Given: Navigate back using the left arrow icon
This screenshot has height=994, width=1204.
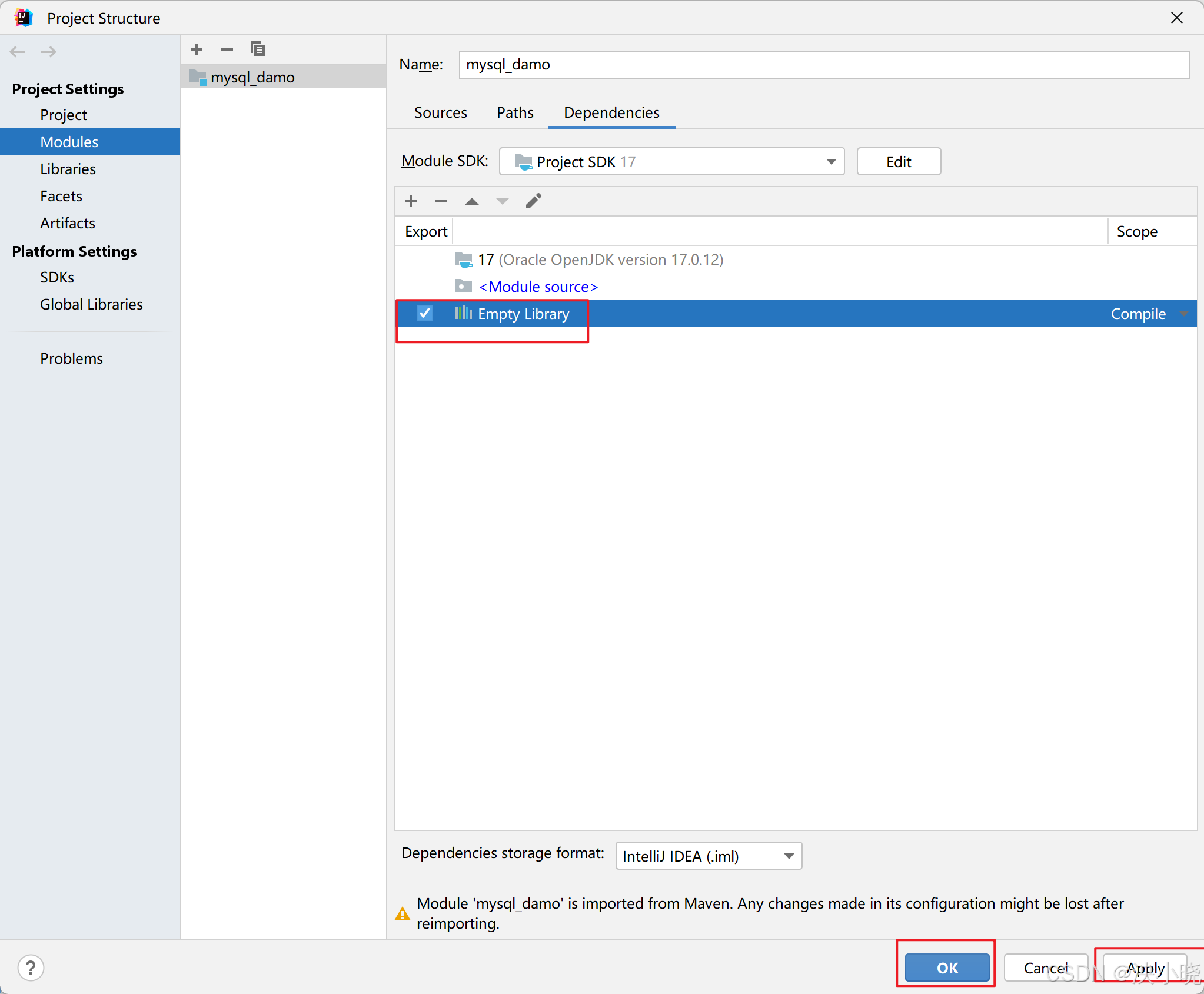Looking at the screenshot, I should pos(18,52).
